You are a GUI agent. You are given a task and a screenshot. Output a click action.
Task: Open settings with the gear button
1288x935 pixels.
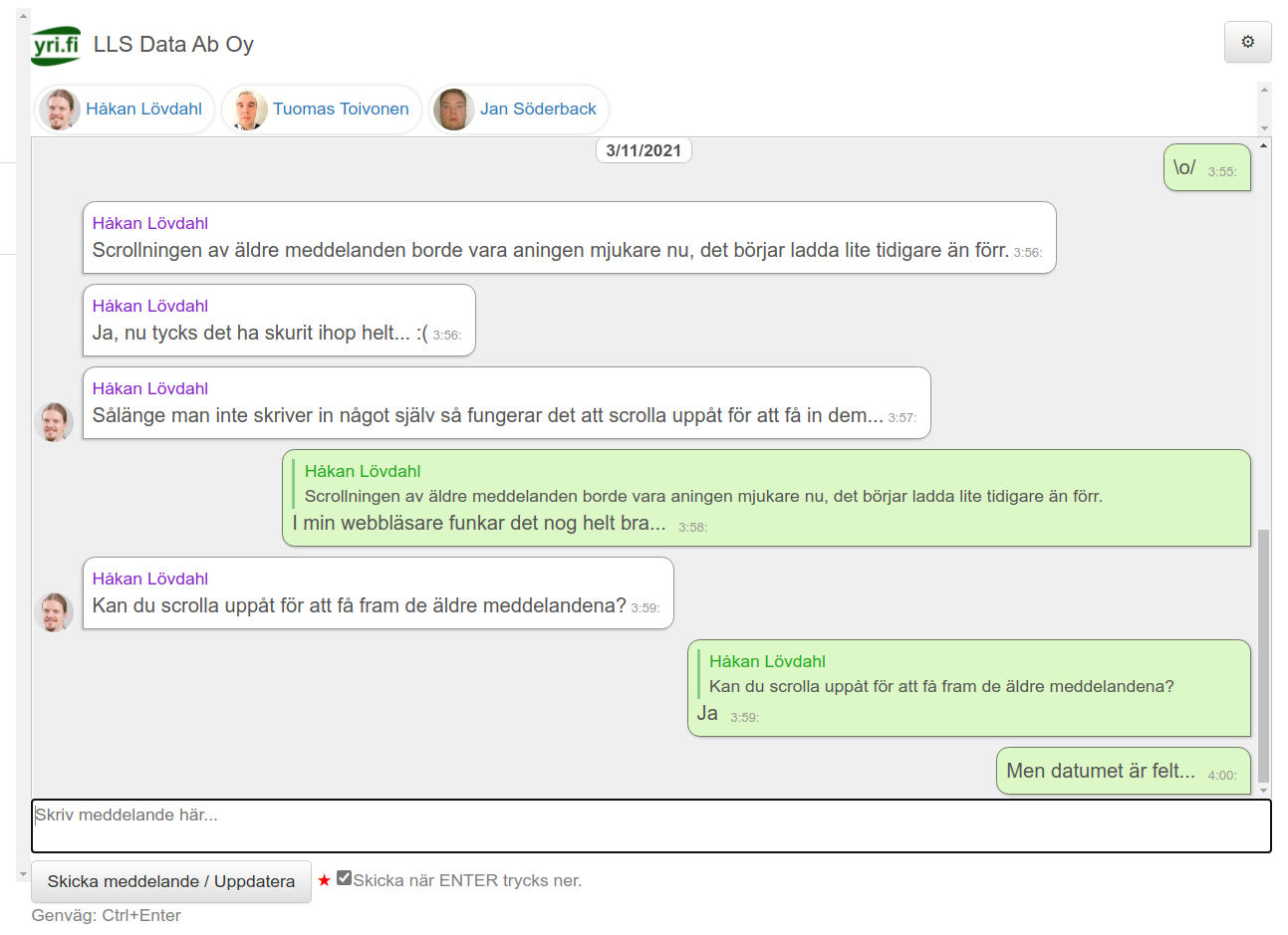(1247, 42)
